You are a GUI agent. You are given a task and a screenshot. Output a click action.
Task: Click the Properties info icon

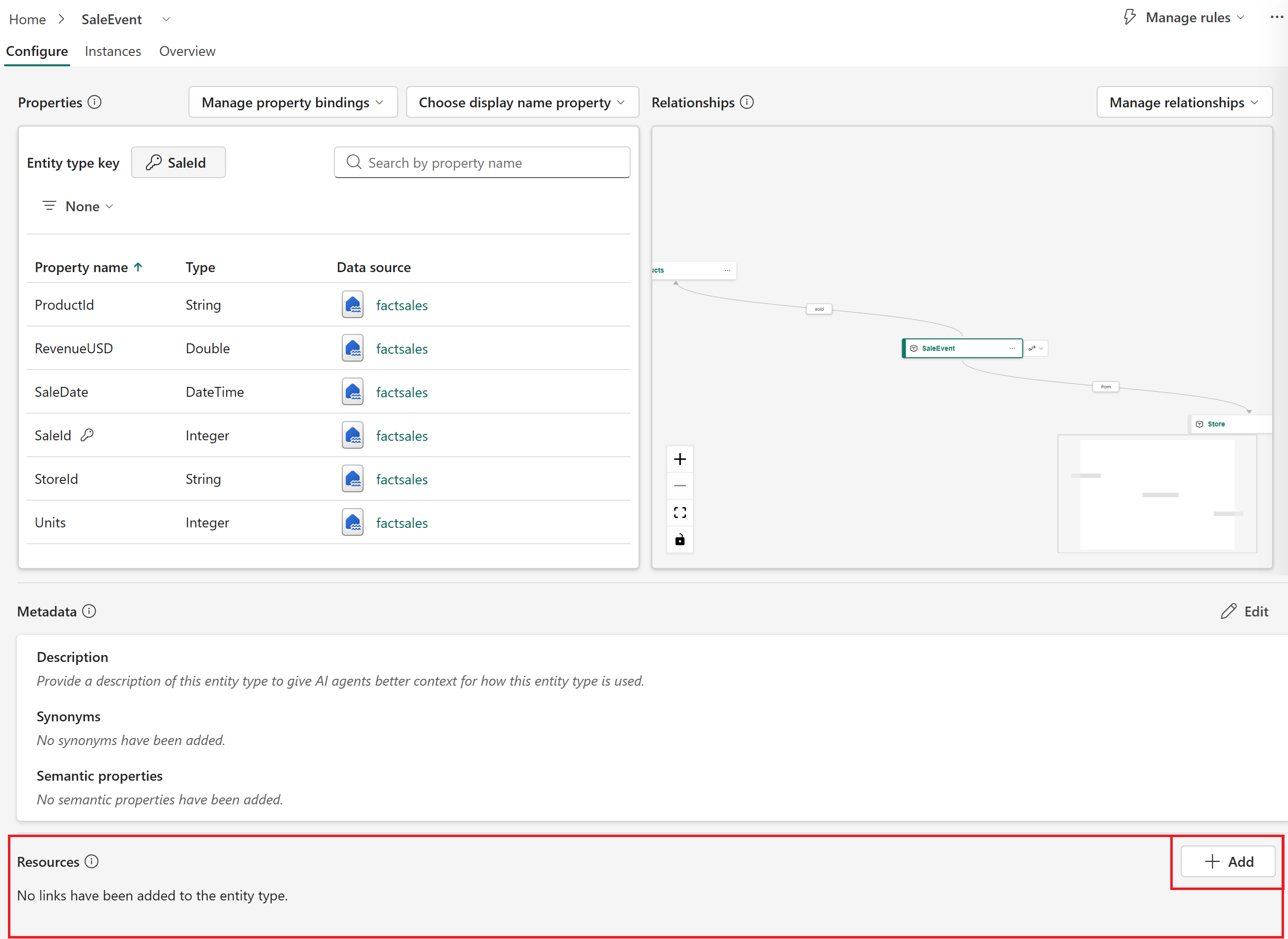(95, 102)
